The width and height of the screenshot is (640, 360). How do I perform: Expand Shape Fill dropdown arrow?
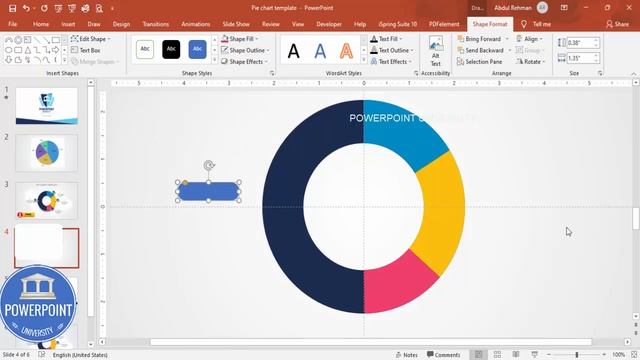tap(257, 39)
